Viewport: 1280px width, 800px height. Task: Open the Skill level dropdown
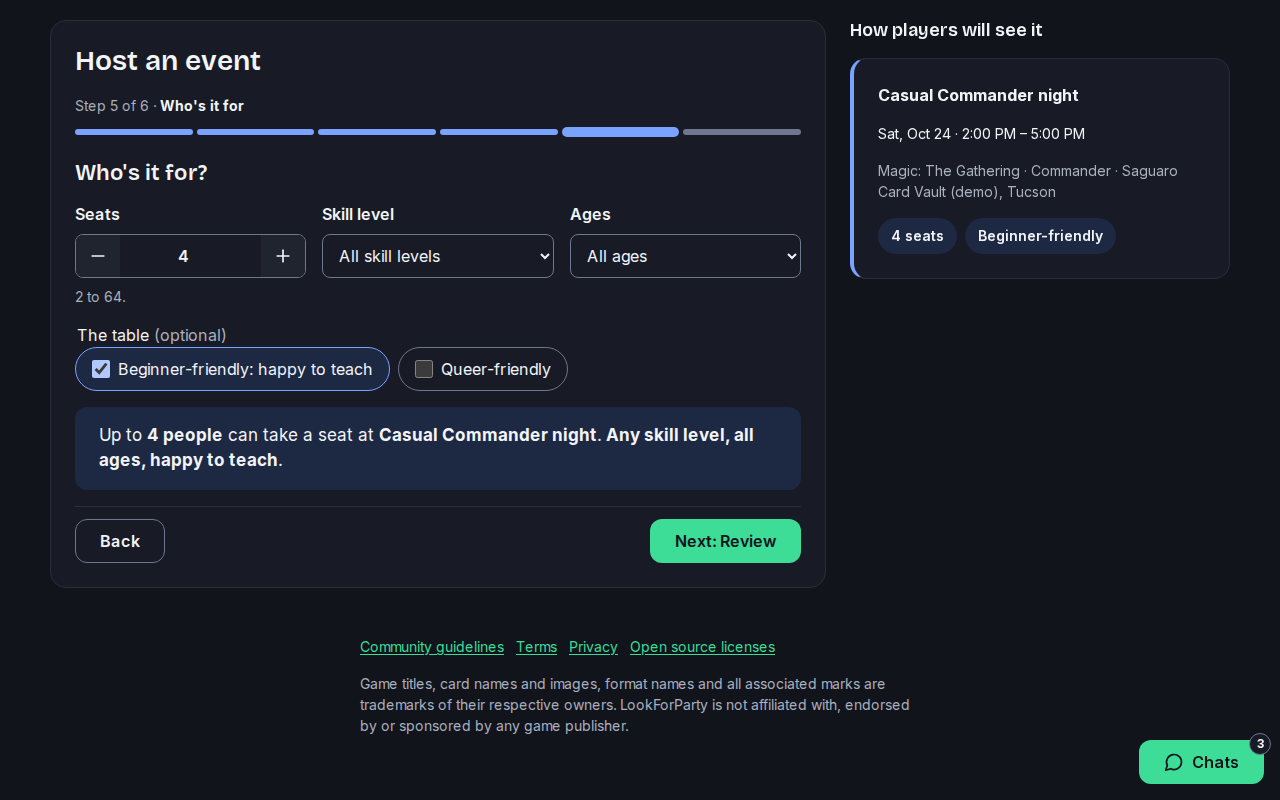(438, 256)
